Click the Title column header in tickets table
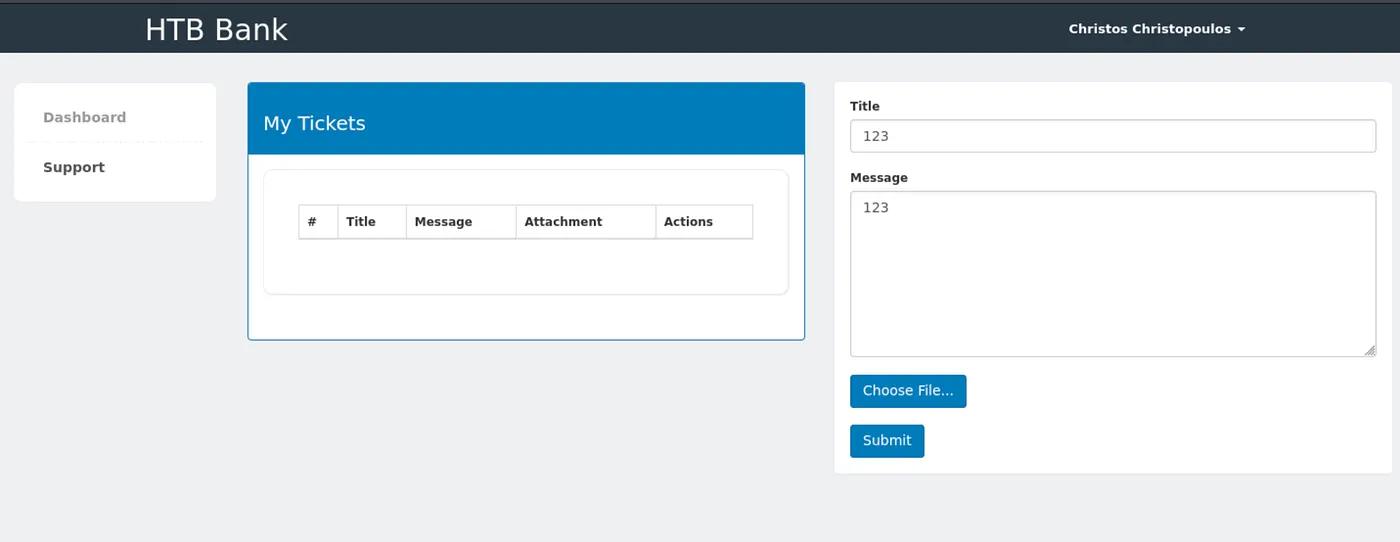Viewport: 1400px width, 542px height. pos(361,222)
